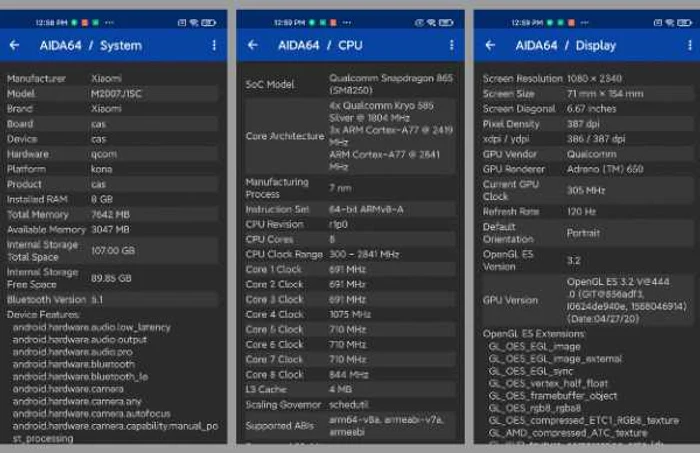Select Internal Storage Total Space 107.00 GB

coord(112,251)
